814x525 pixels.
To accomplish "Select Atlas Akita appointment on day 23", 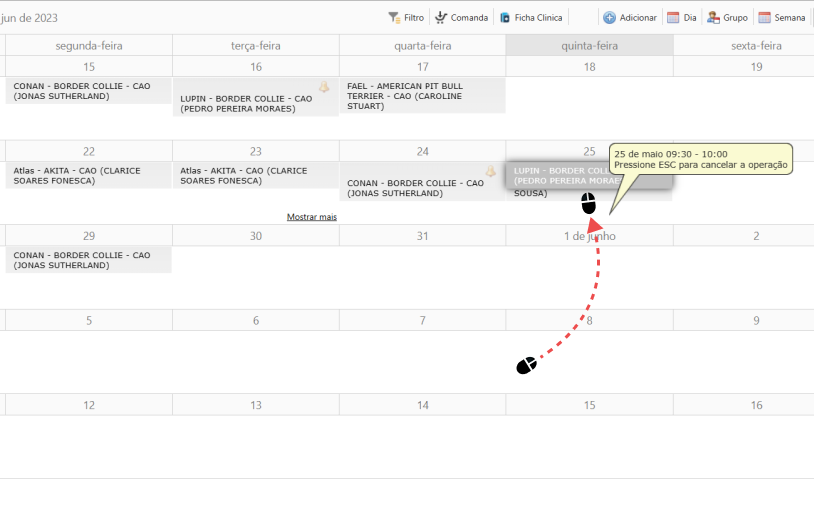I will click(x=255, y=175).
